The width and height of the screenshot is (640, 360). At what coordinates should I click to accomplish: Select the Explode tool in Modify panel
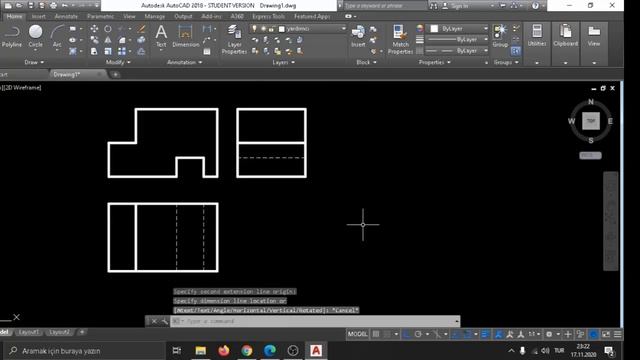(141, 40)
